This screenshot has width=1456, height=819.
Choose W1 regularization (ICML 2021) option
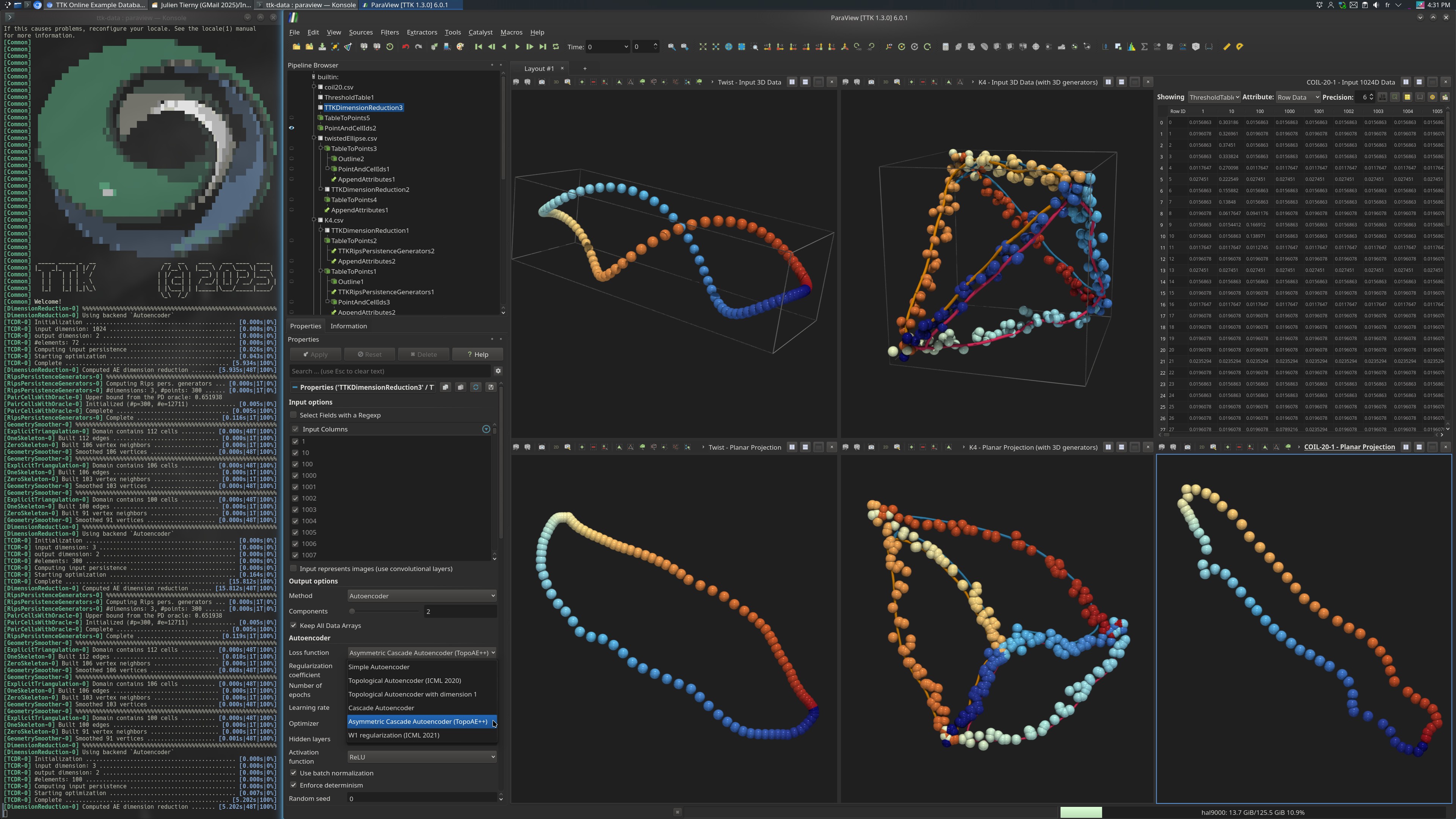(x=394, y=735)
